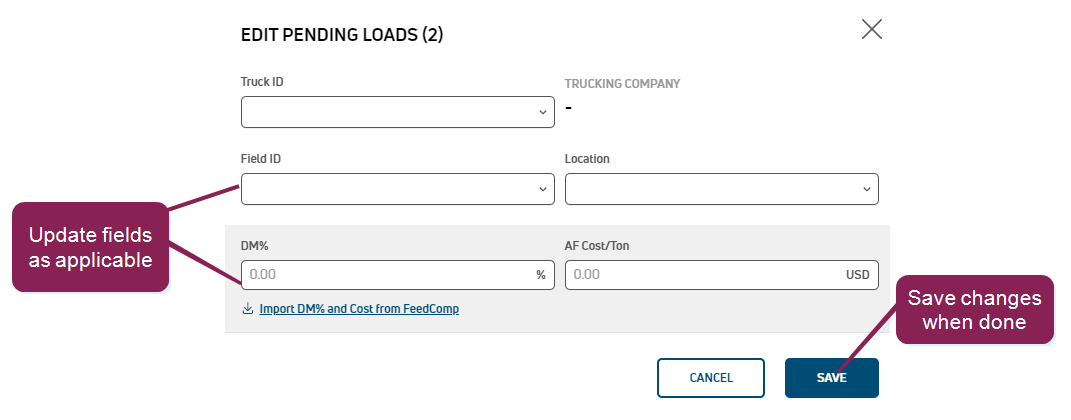Click into the DM% input field
Image resolution: width=1071 pixels, height=420 pixels.
coord(385,275)
